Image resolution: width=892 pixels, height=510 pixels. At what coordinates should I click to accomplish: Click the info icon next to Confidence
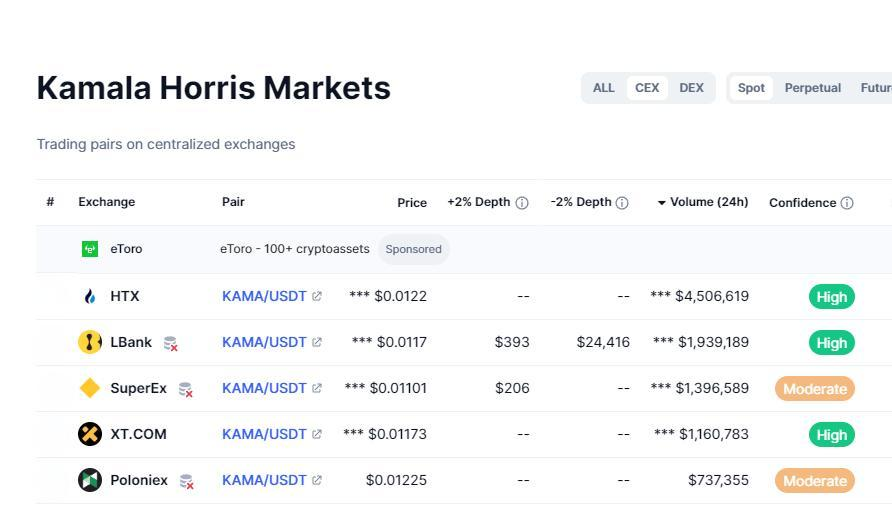(x=847, y=203)
